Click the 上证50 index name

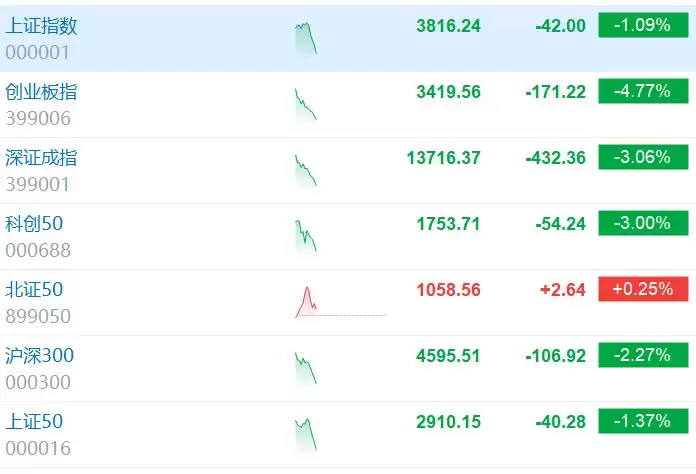point(34,421)
